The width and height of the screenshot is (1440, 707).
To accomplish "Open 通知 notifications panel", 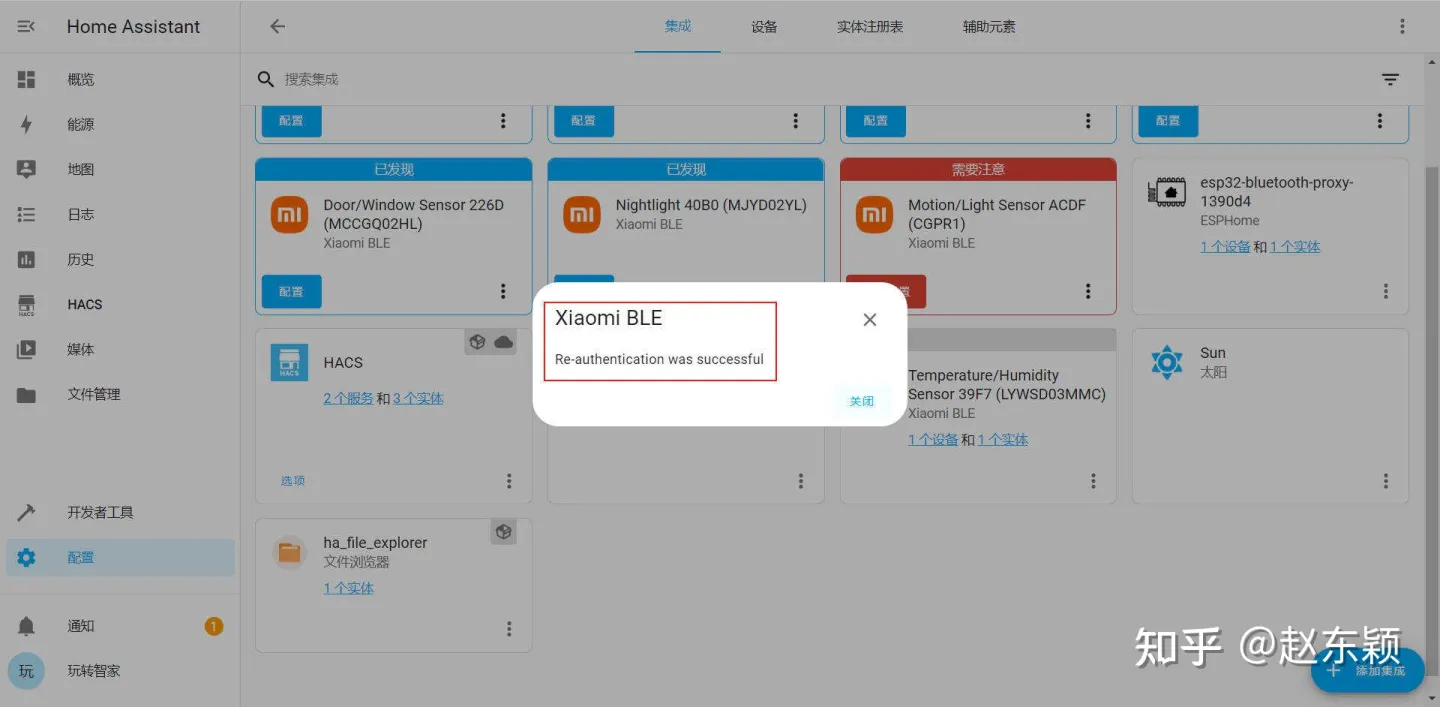I will coord(120,626).
